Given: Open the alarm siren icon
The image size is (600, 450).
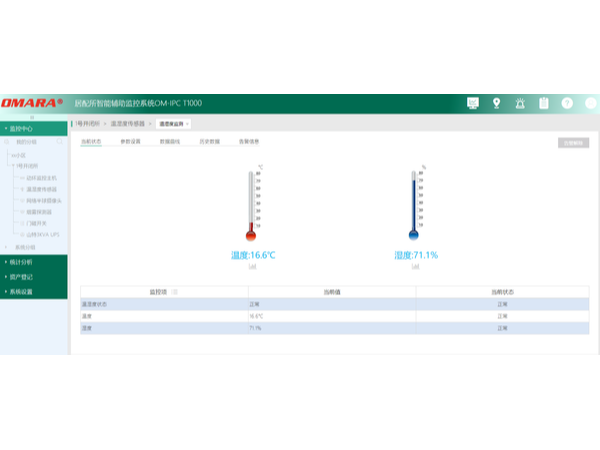Looking at the screenshot, I should 520,103.
